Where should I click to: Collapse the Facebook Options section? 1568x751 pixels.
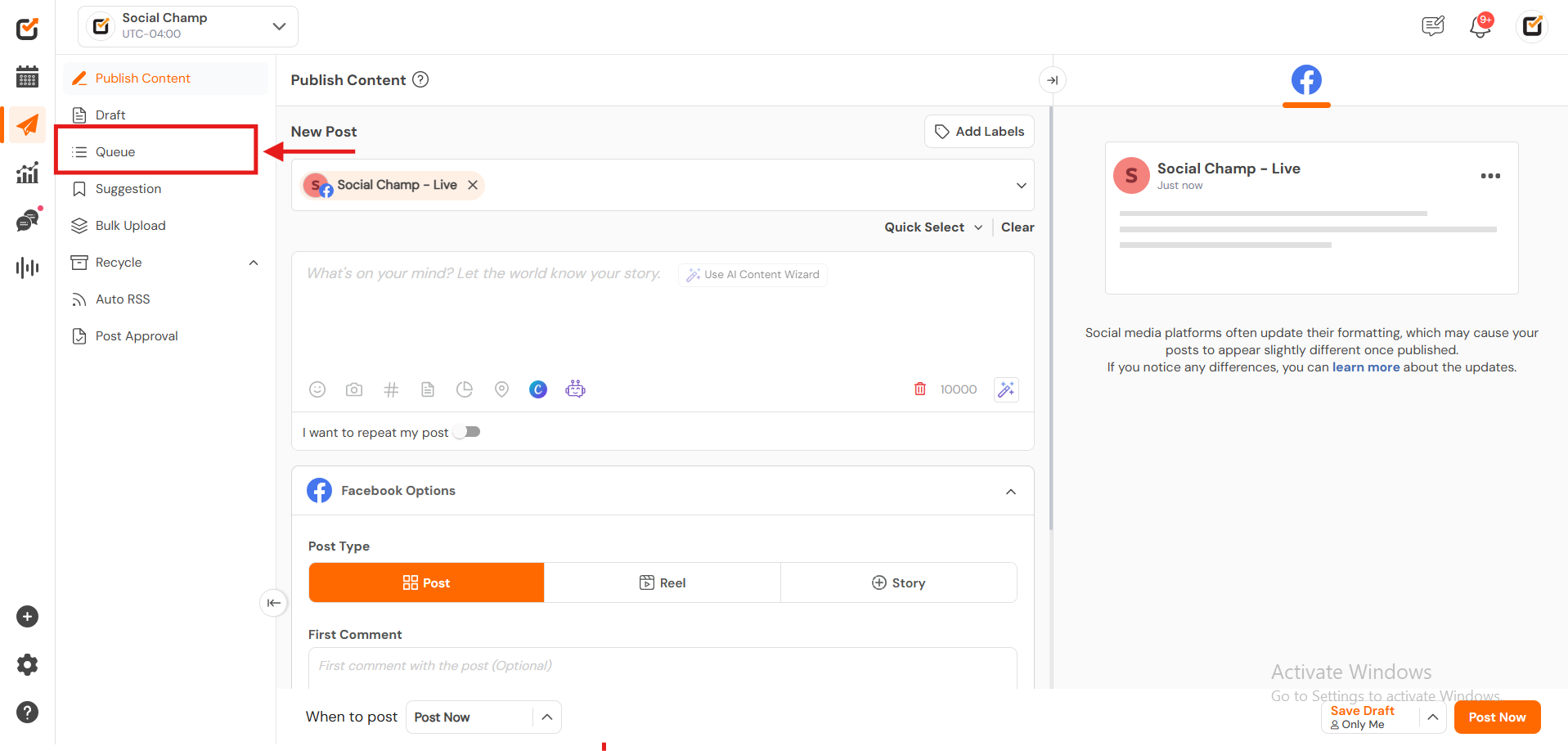[x=1011, y=491]
